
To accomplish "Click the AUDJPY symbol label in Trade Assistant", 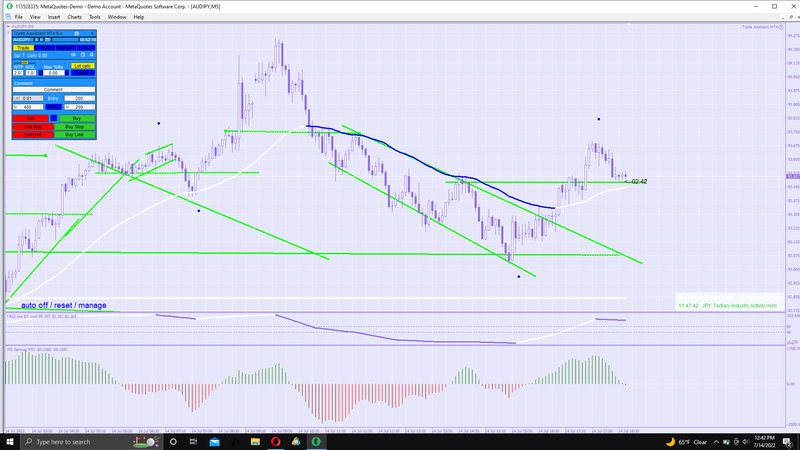I will point(21,39).
